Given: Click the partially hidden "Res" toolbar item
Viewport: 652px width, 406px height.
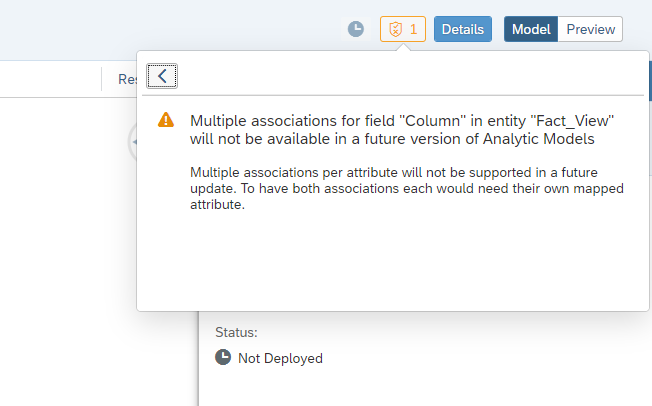Looking at the screenshot, I should click(x=127, y=79).
